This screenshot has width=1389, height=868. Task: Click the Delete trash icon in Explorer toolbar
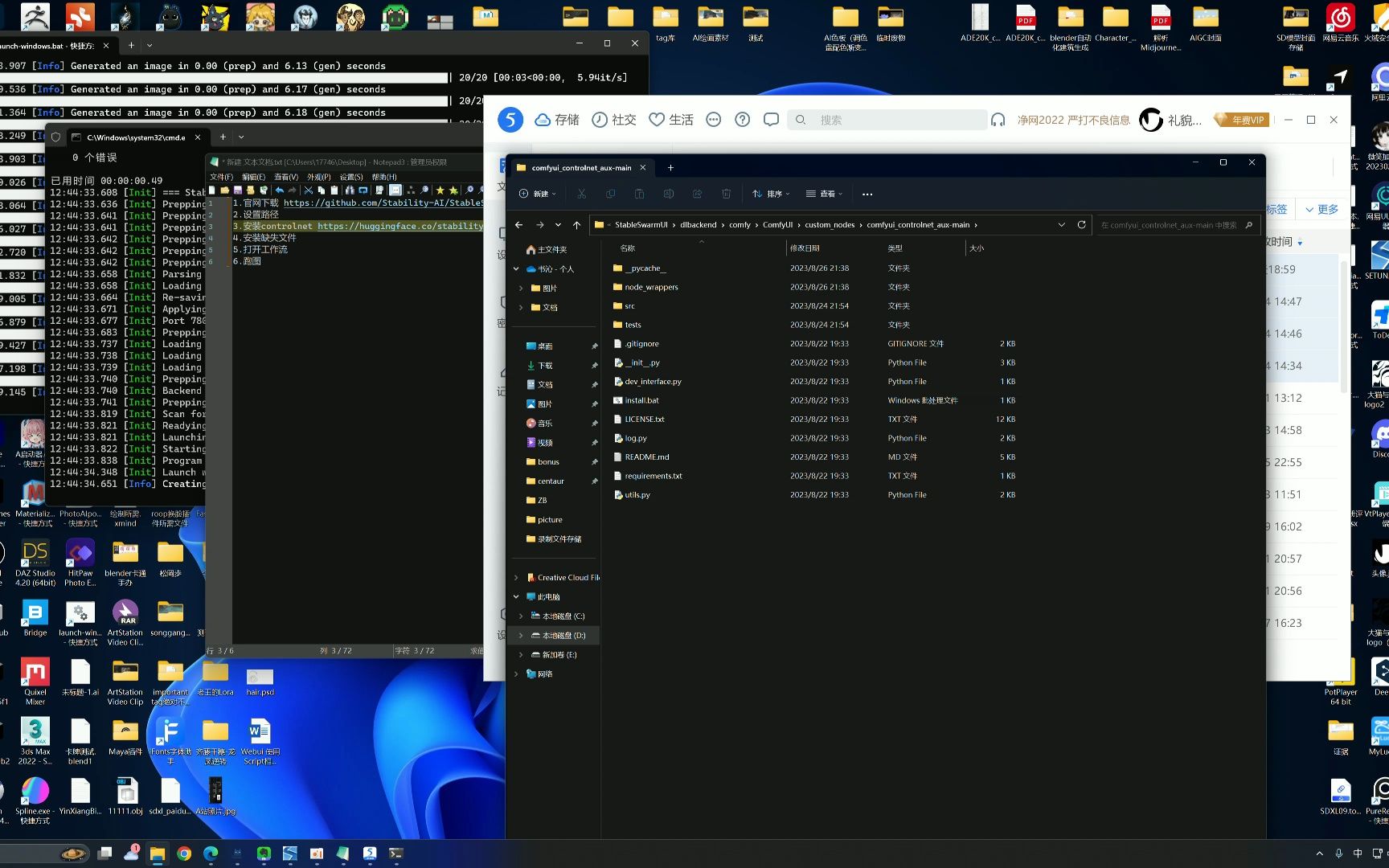click(726, 194)
